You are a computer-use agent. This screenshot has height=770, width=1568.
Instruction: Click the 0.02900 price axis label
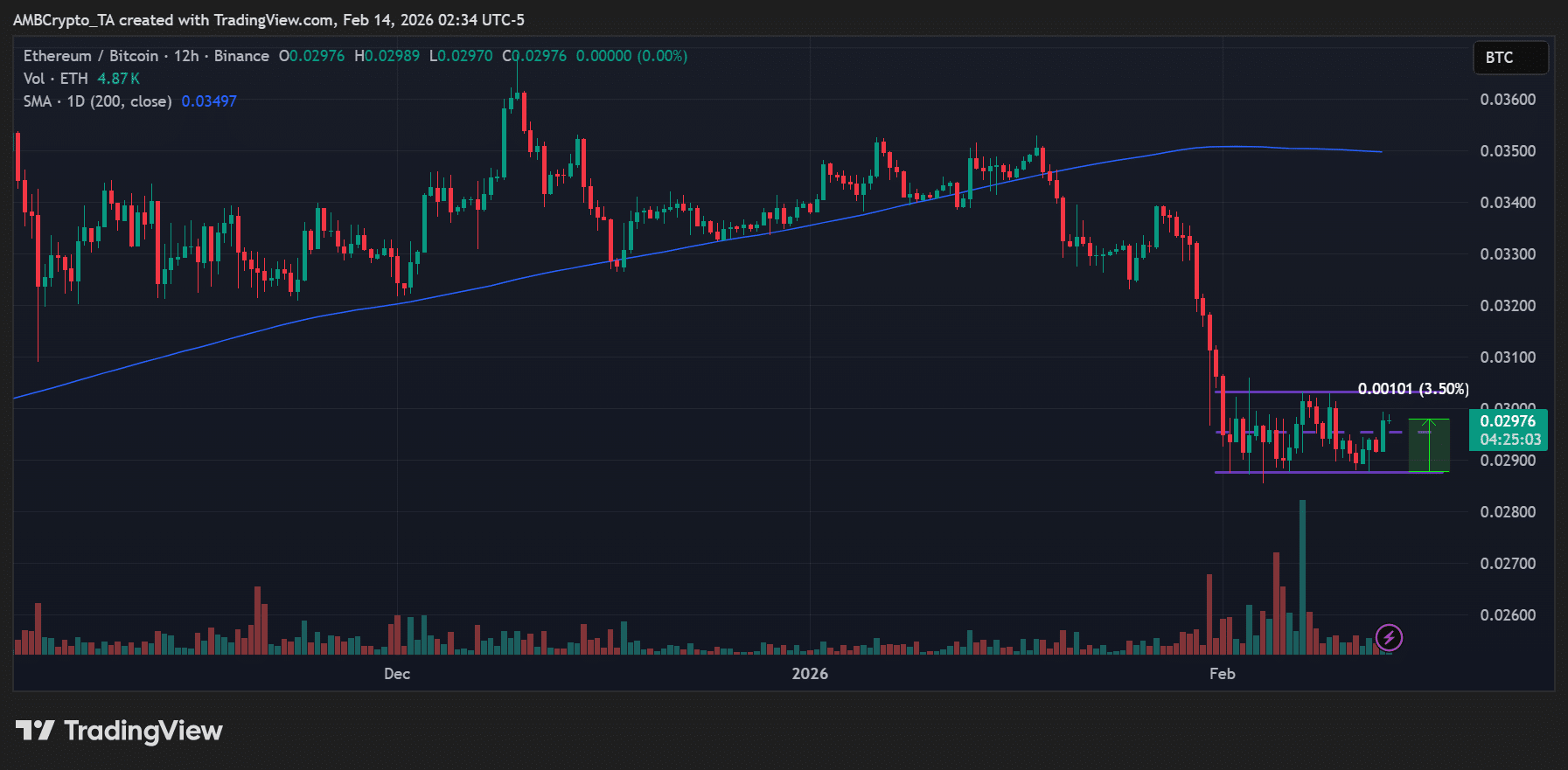pos(1508,461)
